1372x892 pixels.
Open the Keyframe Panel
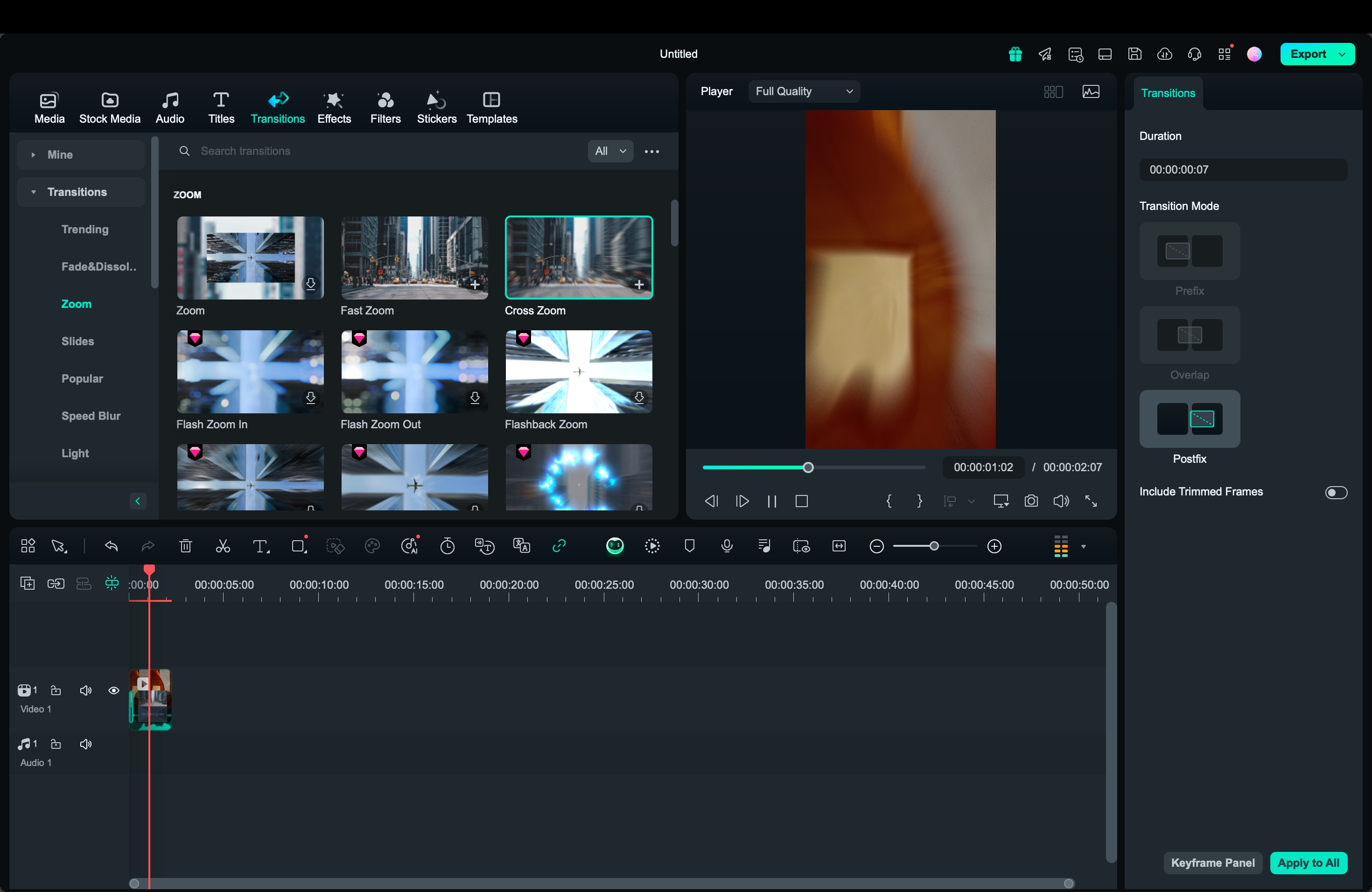coord(1212,863)
